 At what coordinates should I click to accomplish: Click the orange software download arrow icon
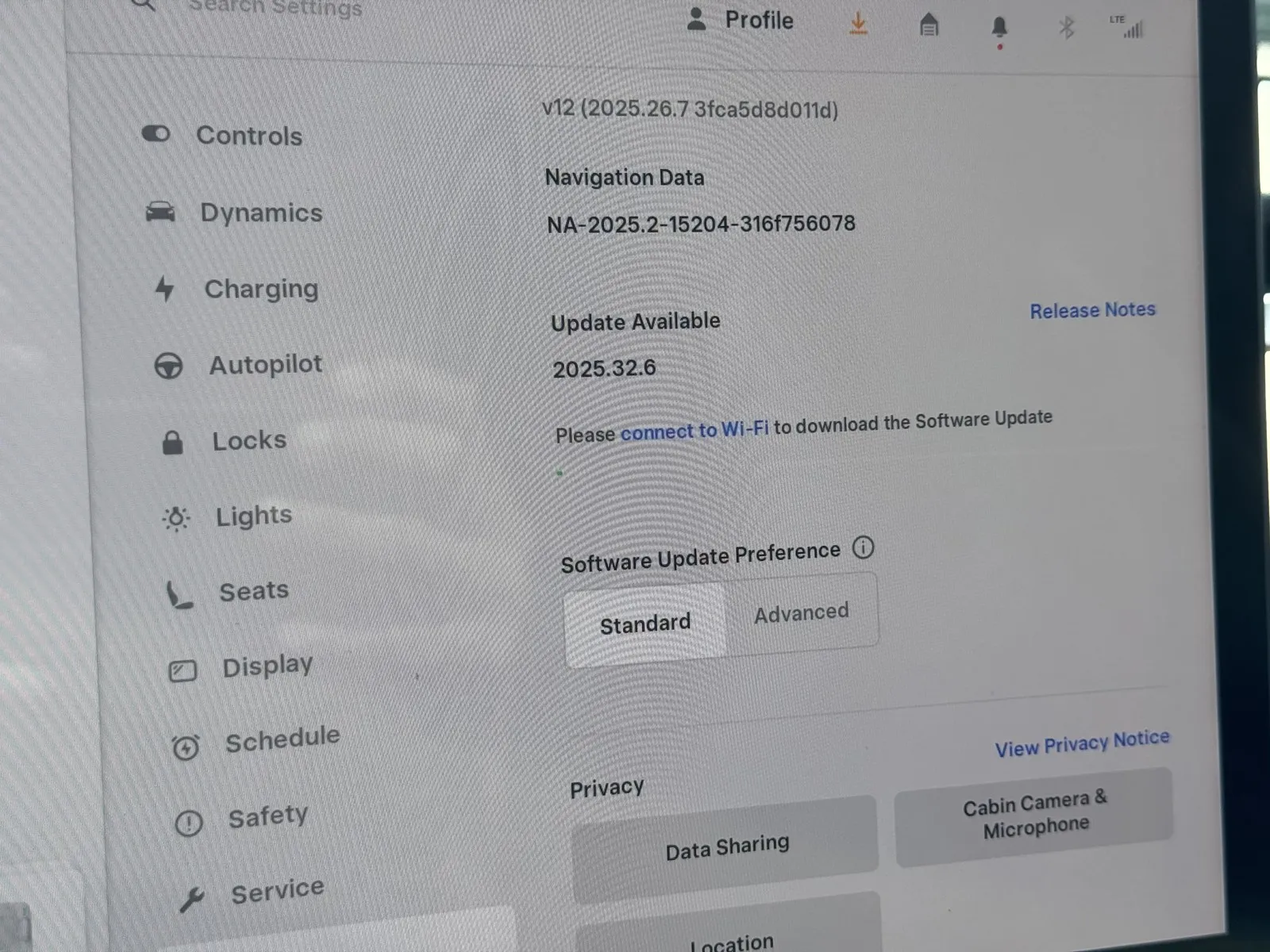(x=858, y=24)
